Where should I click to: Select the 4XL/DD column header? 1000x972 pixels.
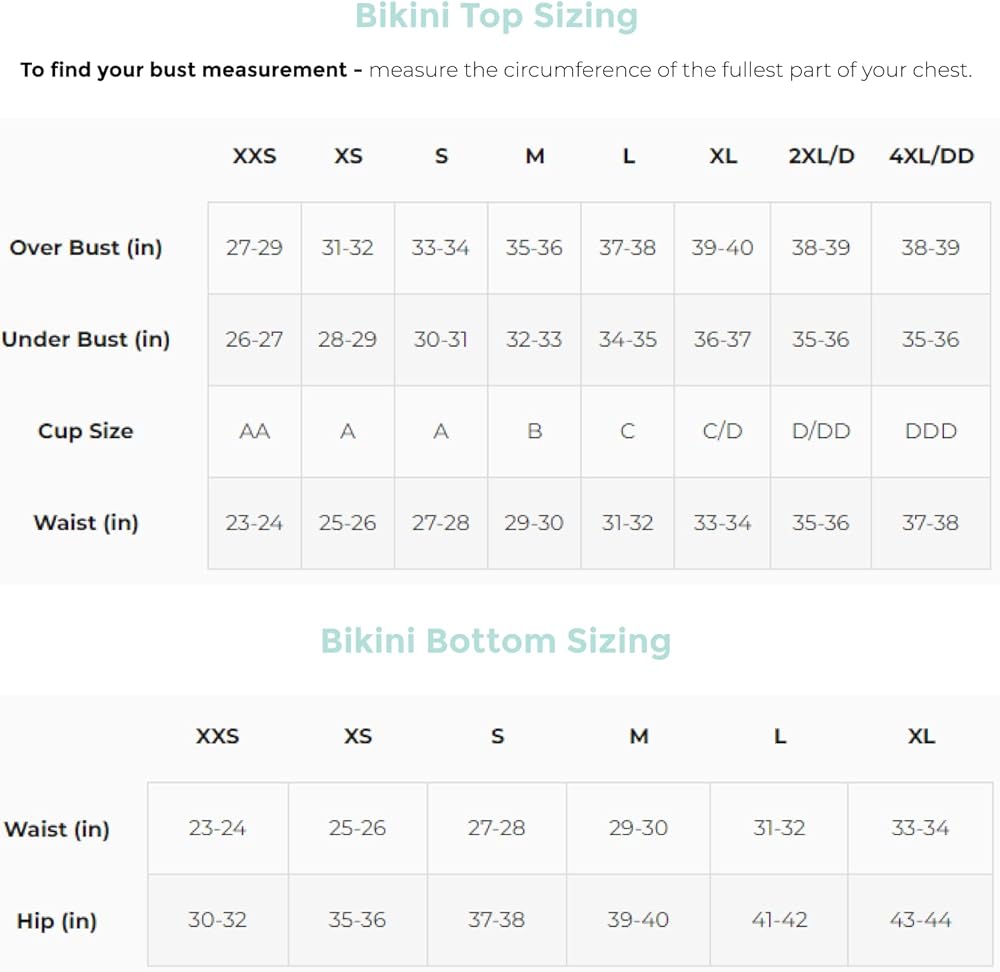click(x=931, y=156)
